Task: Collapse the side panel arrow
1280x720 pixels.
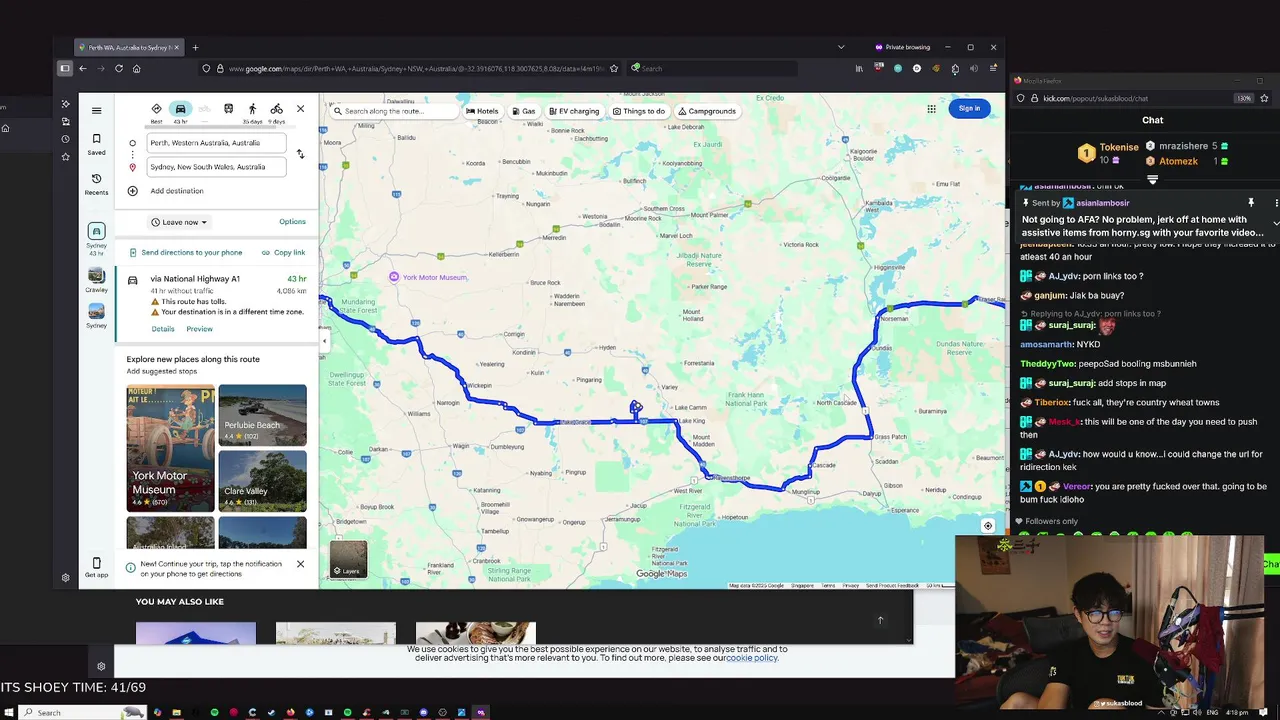Action: [324, 341]
